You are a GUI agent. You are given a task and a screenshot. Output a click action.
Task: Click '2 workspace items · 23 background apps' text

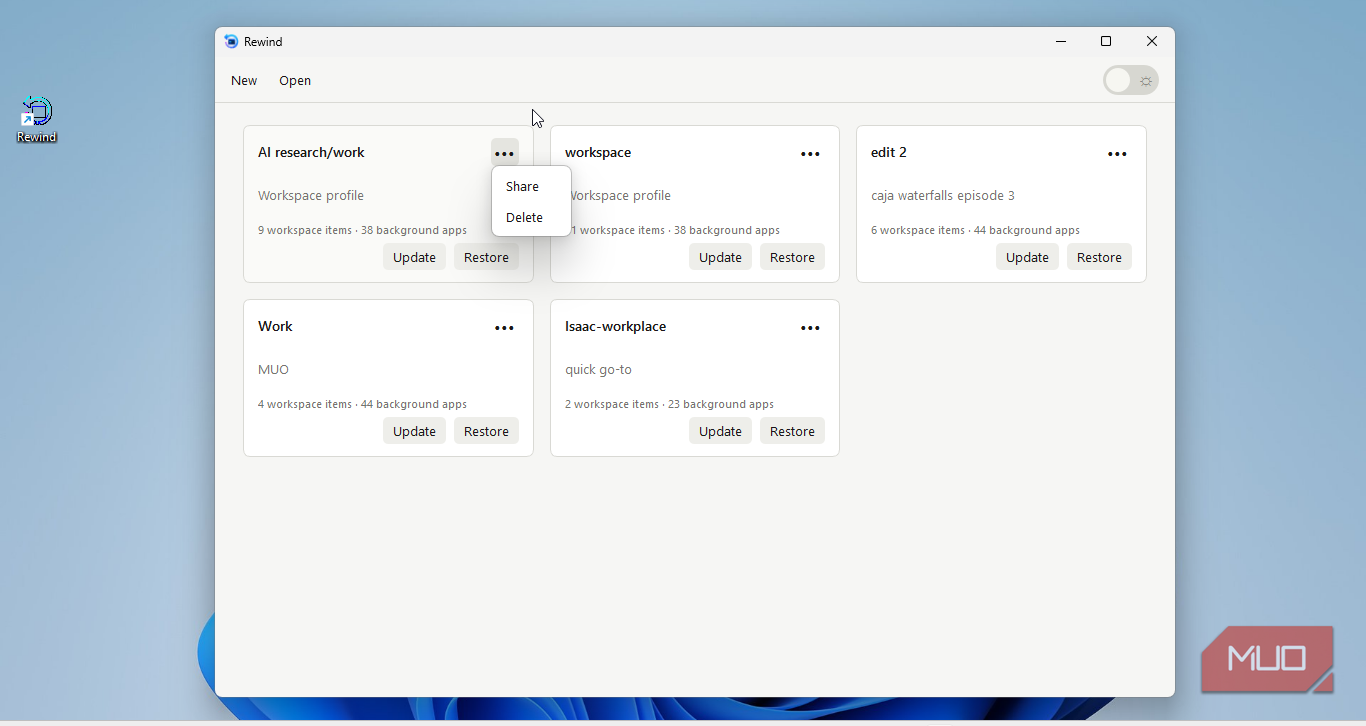(x=669, y=404)
